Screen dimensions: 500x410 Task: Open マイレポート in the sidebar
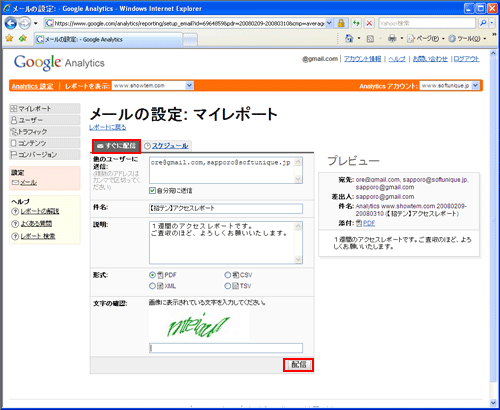(45, 109)
